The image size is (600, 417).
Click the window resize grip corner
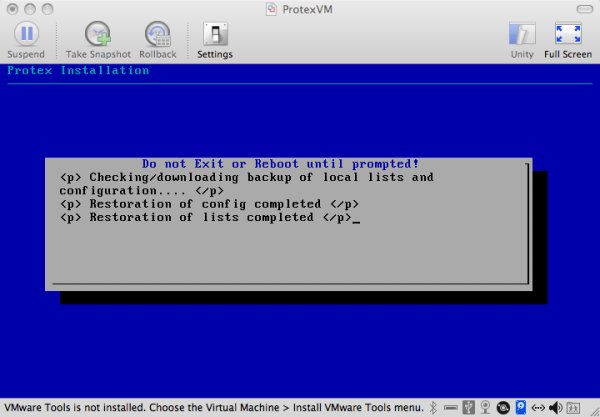tap(594, 411)
